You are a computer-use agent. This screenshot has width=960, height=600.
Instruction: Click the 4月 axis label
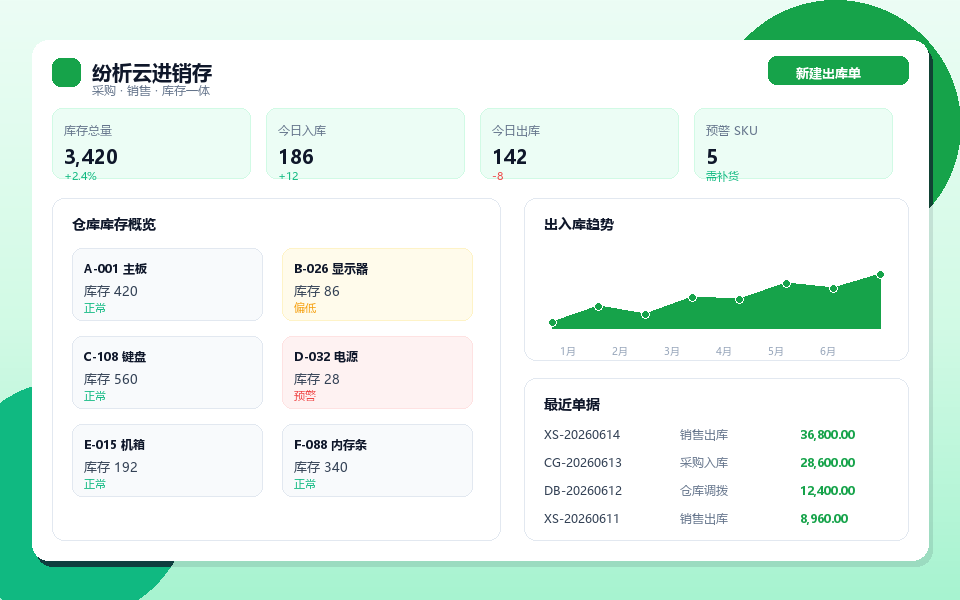[x=724, y=351]
